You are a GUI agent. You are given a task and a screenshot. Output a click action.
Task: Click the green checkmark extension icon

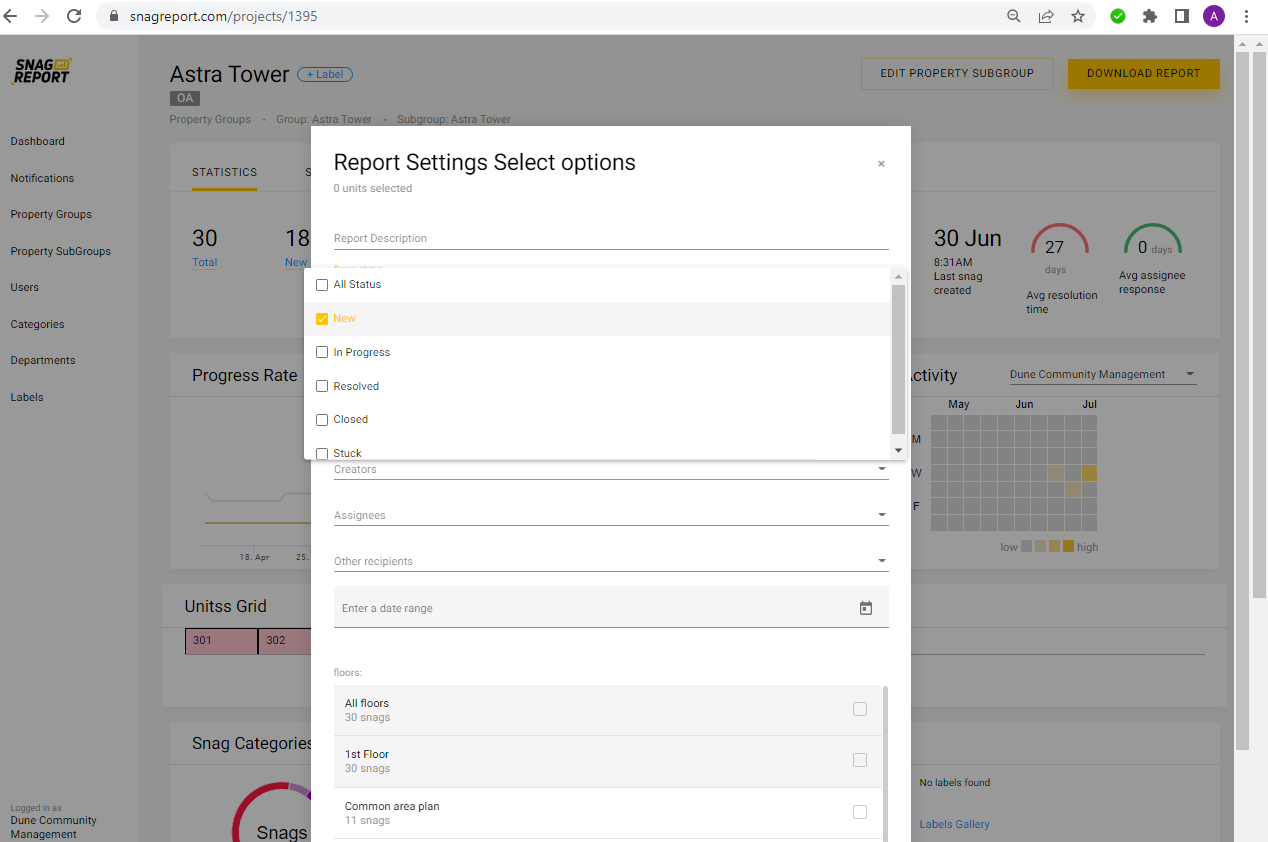point(1118,16)
